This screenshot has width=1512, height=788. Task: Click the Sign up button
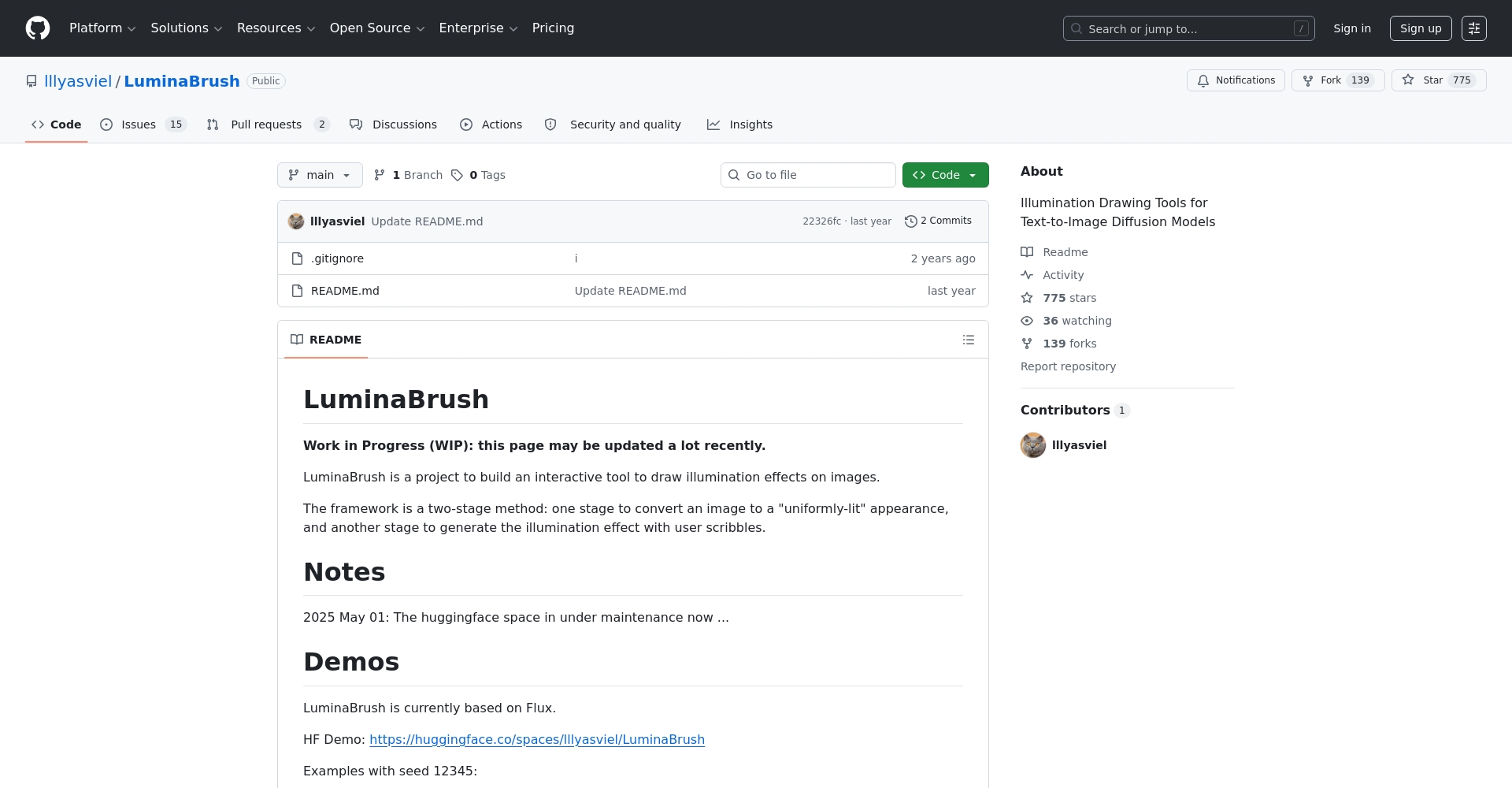pyautogui.click(x=1420, y=28)
